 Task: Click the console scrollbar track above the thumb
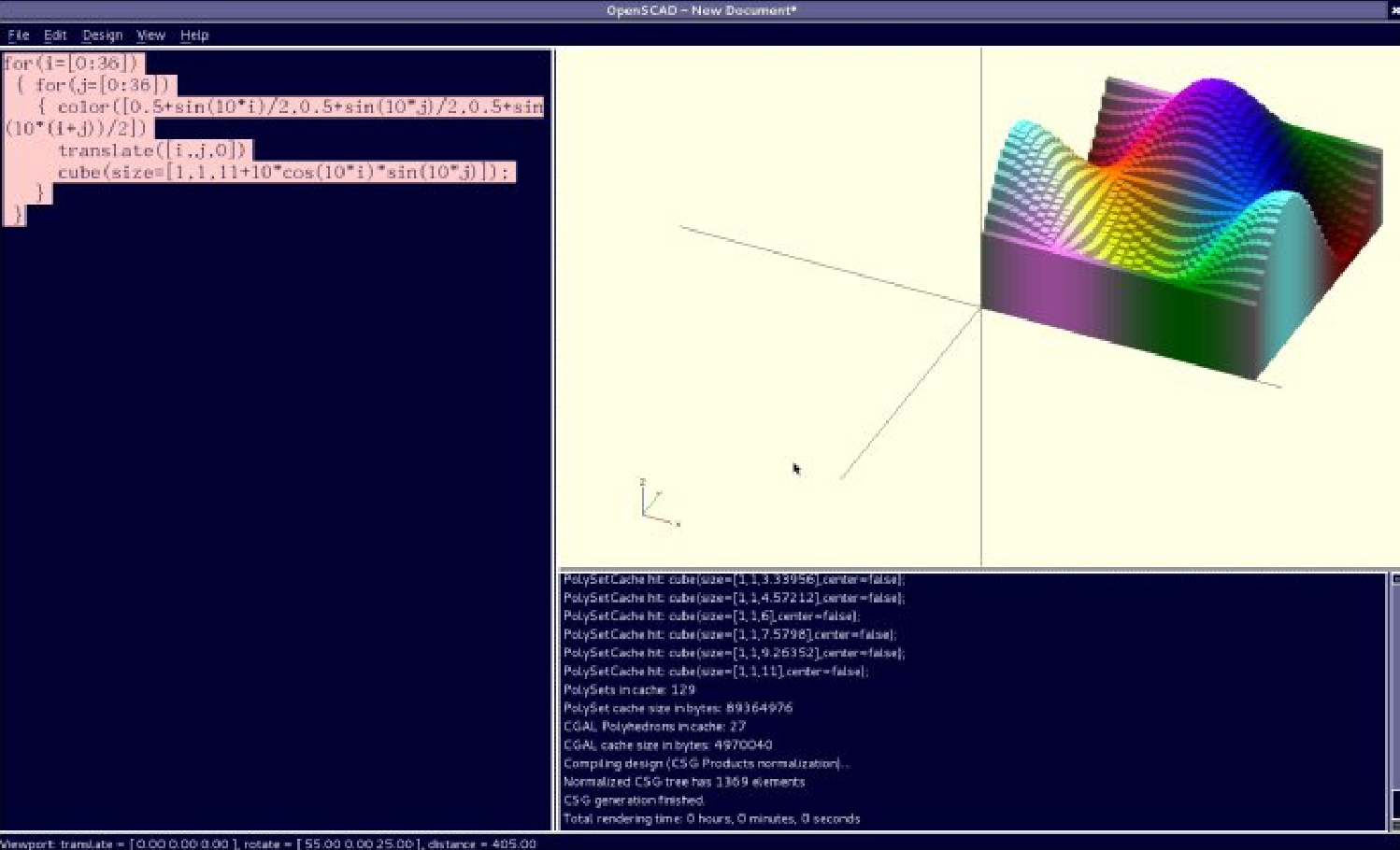pyautogui.click(x=1395, y=682)
